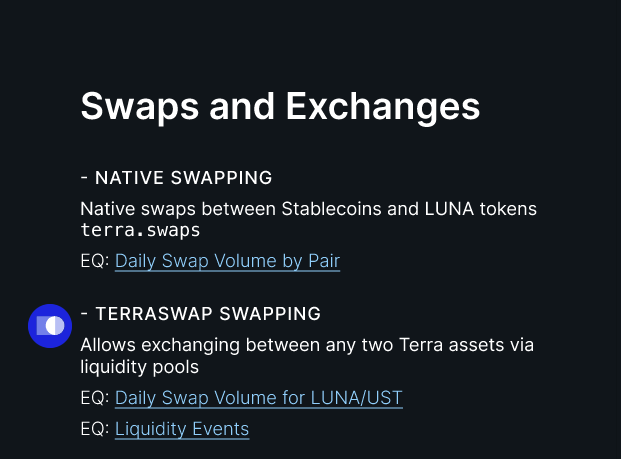
Task: Click the word Exchanges in the title
Action: (x=383, y=107)
